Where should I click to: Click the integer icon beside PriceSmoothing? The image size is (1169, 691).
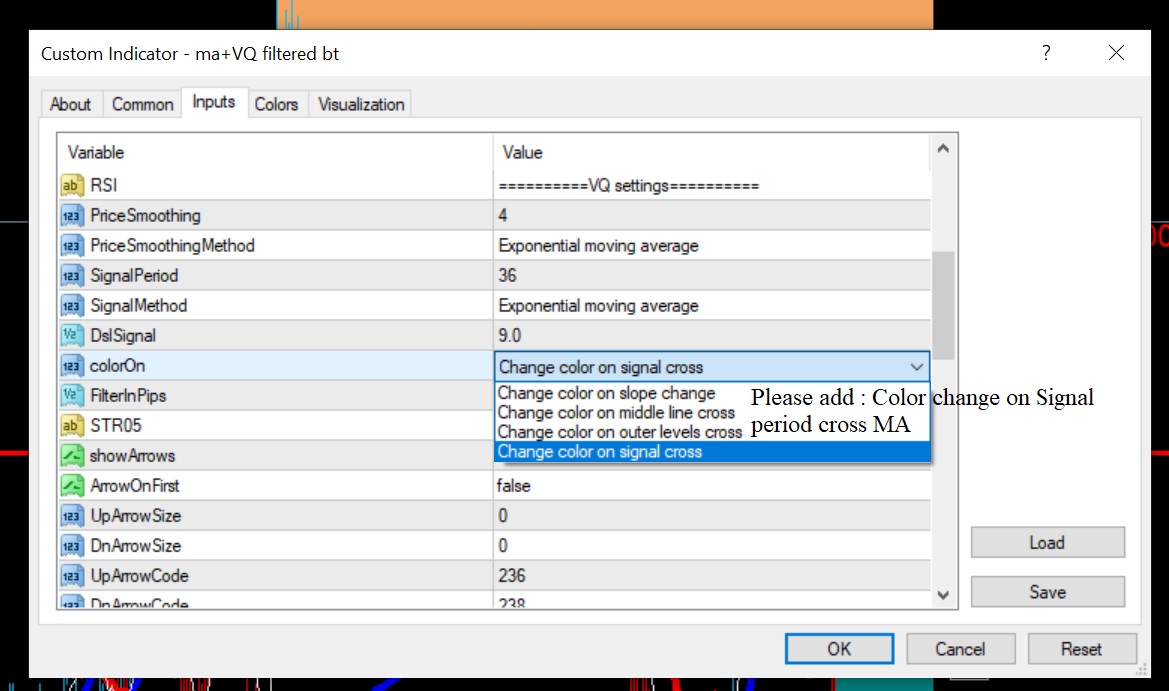[72, 215]
